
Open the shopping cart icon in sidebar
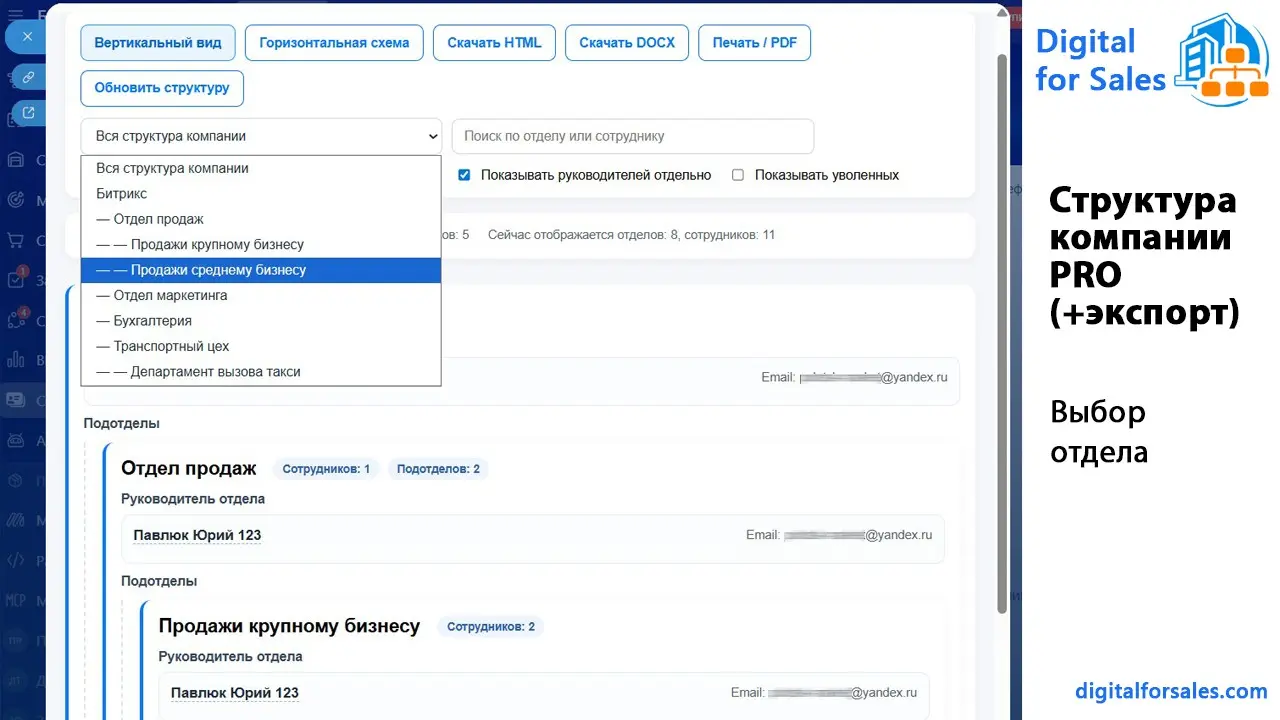pyautogui.click(x=17, y=240)
